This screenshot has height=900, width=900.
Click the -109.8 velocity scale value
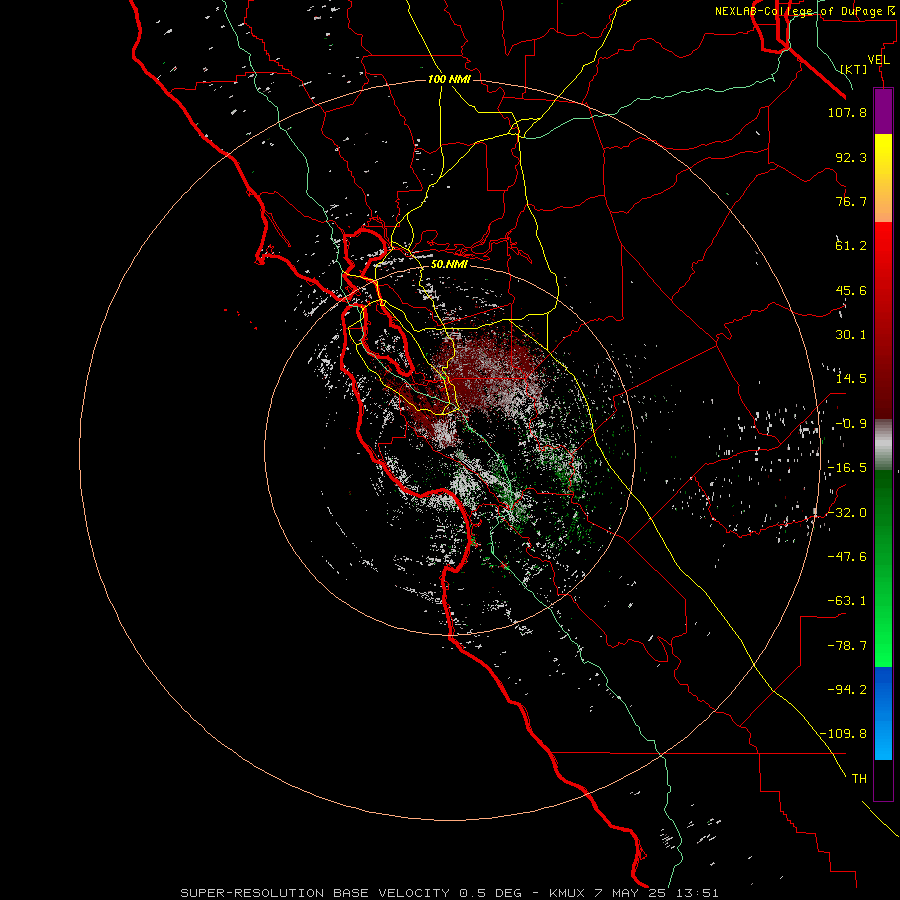pyautogui.click(x=843, y=734)
